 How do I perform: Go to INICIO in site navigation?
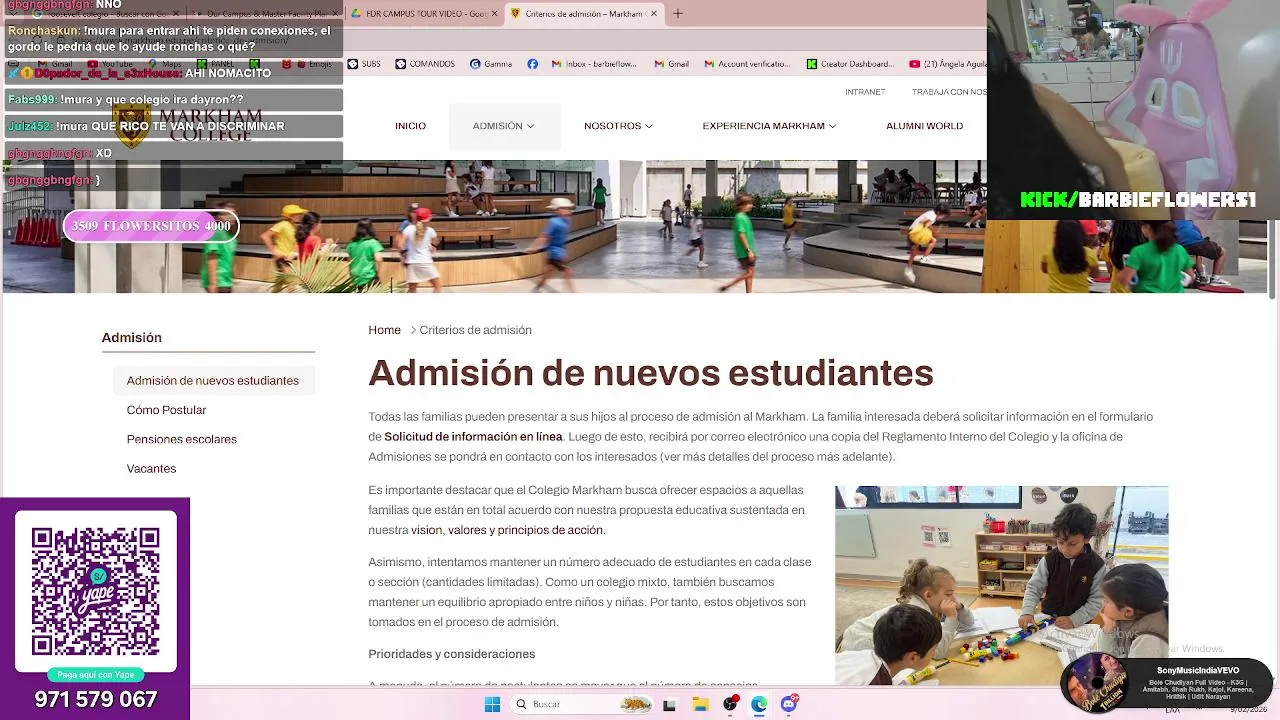pos(410,126)
